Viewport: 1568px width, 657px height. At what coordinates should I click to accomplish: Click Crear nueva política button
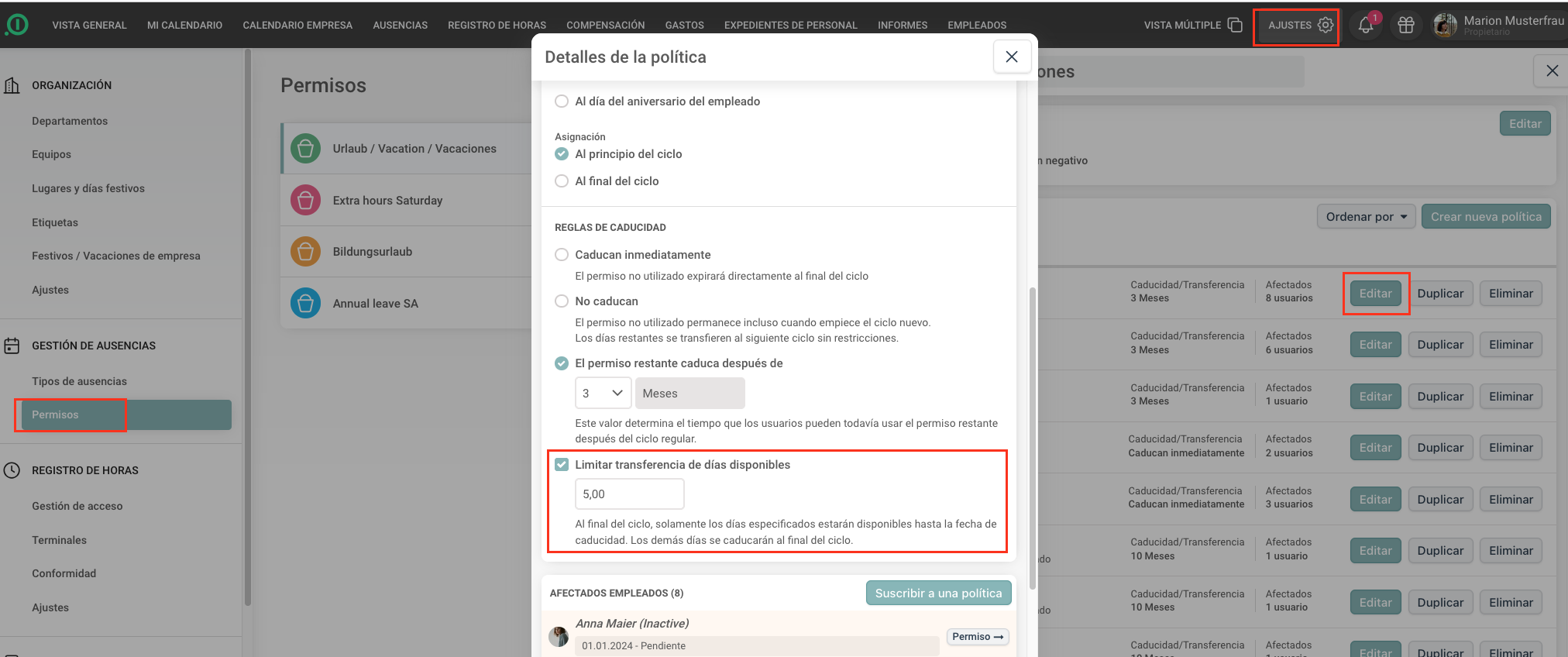pos(1485,217)
